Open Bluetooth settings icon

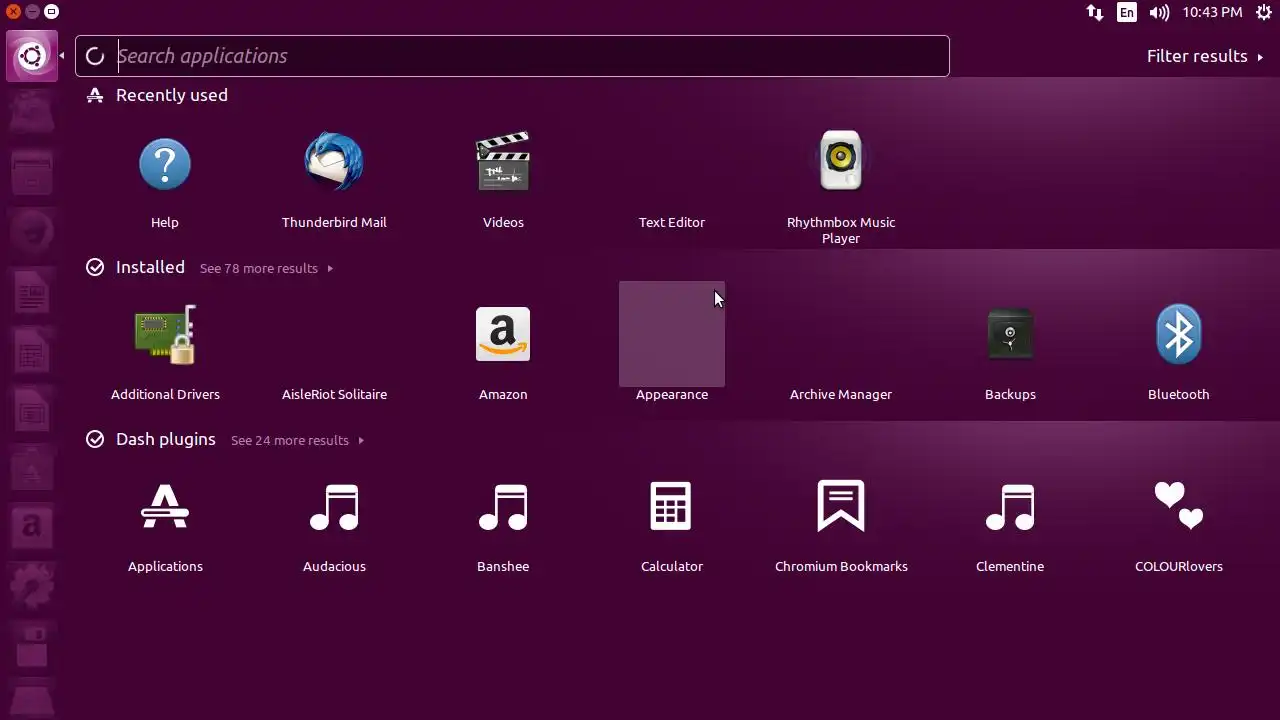[x=1179, y=334]
